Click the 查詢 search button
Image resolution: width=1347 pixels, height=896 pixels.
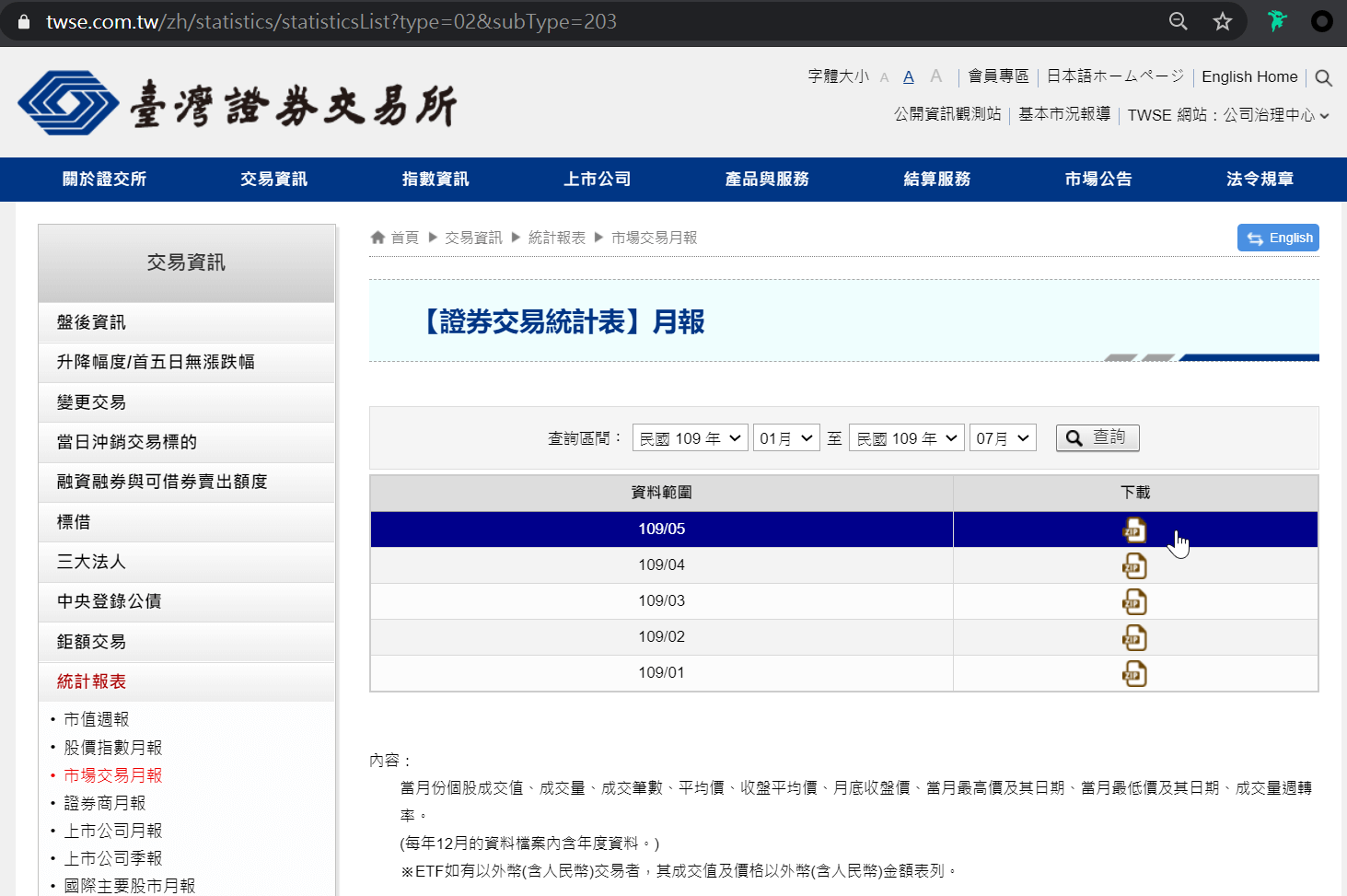(1097, 437)
